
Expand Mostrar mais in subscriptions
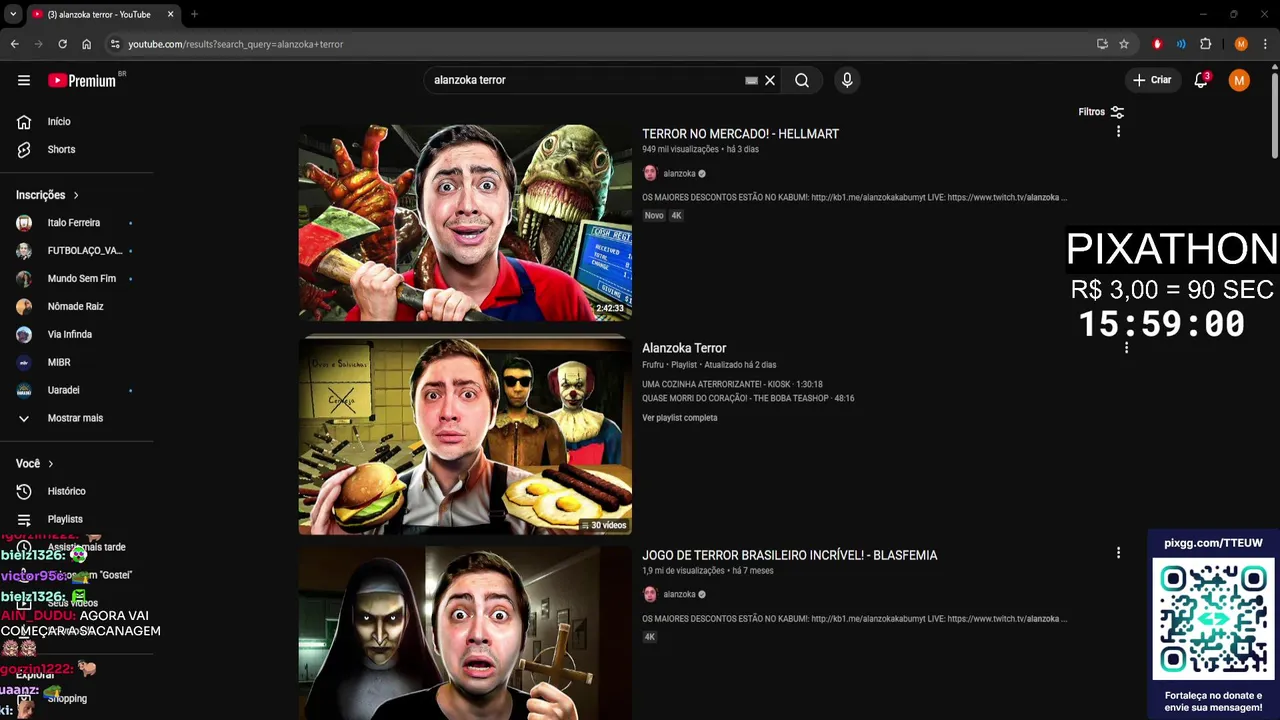(x=77, y=418)
